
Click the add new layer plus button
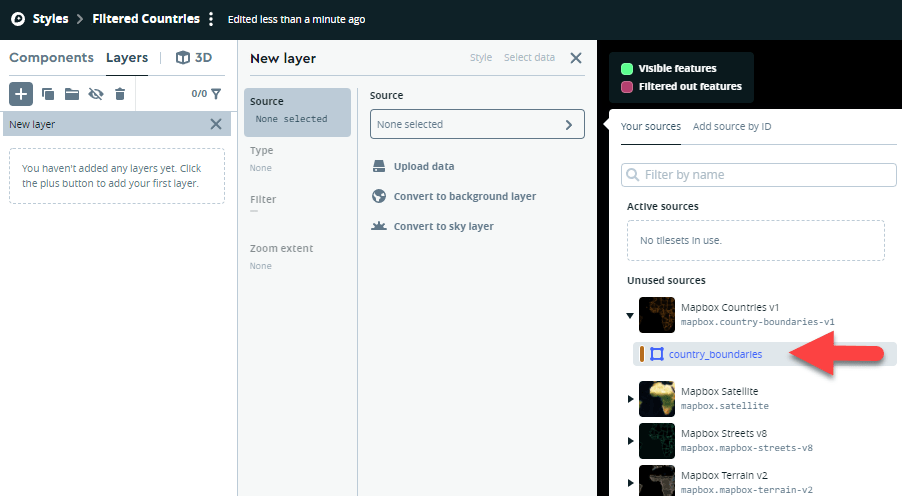21,94
